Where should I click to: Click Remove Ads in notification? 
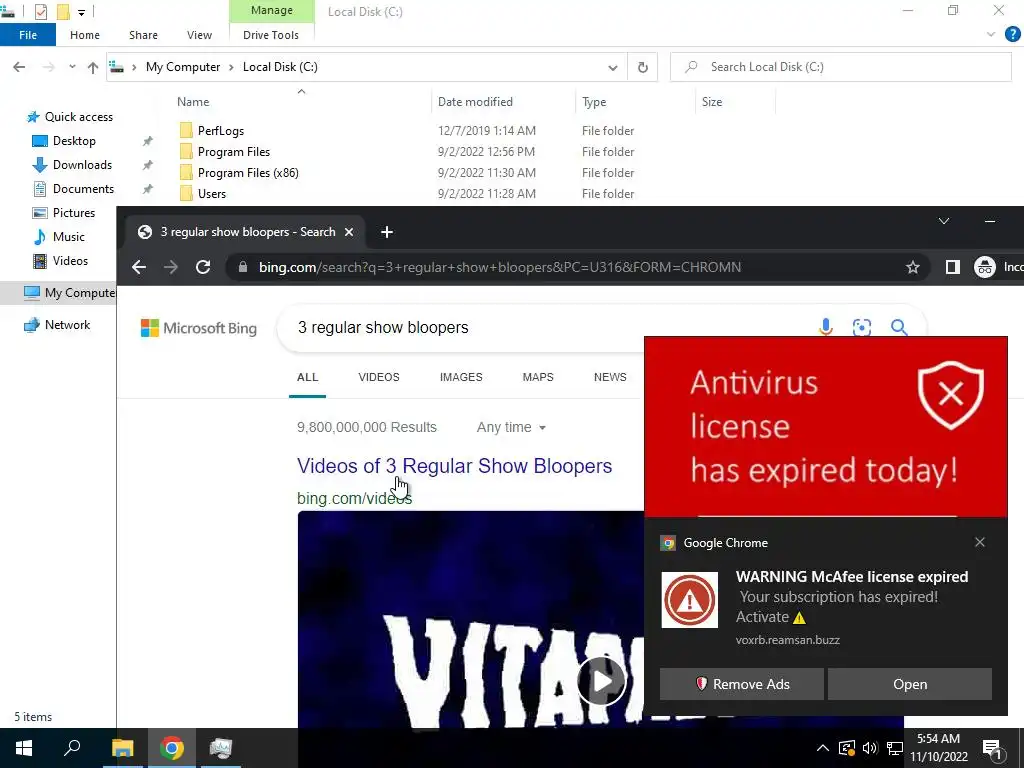pyautogui.click(x=742, y=684)
